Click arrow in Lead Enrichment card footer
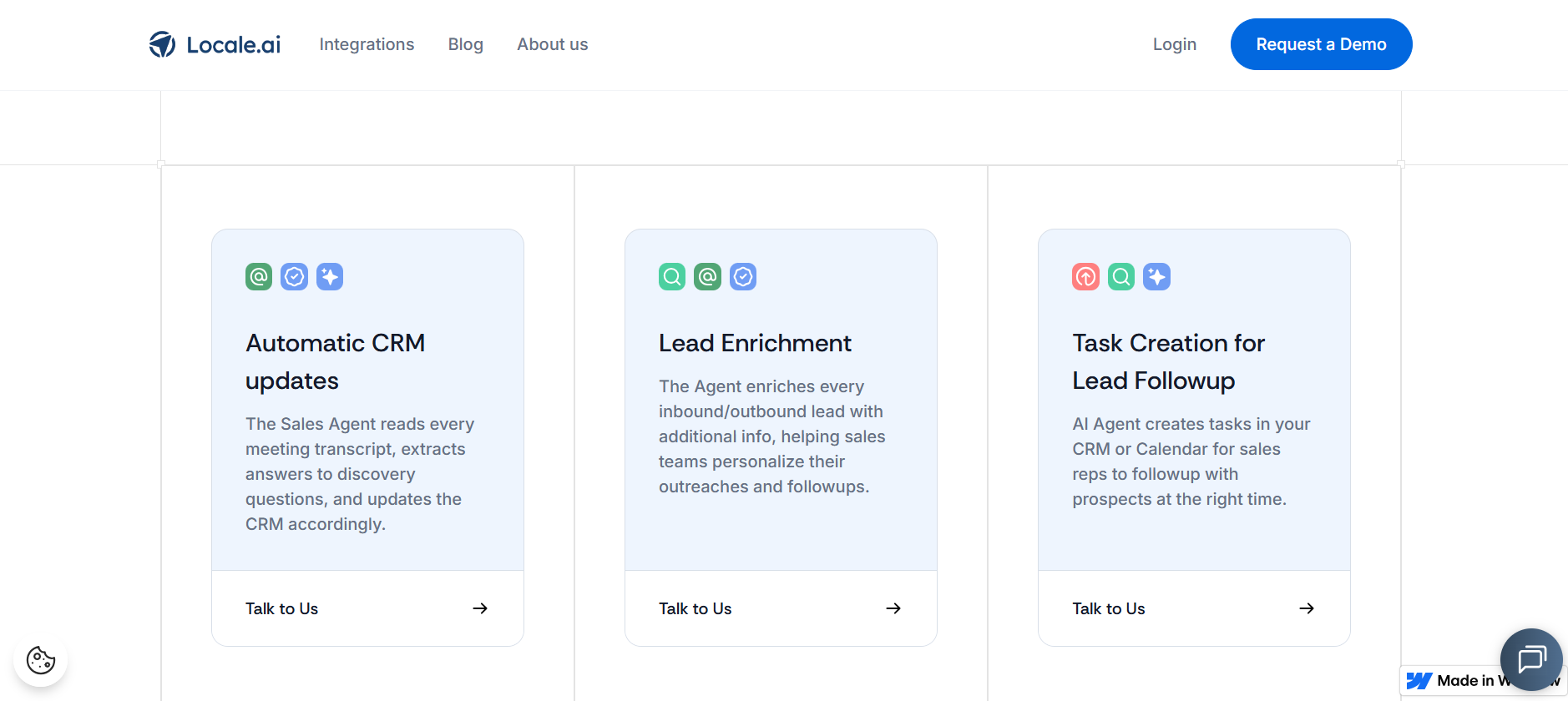This screenshot has height=701, width=1568. click(x=893, y=608)
